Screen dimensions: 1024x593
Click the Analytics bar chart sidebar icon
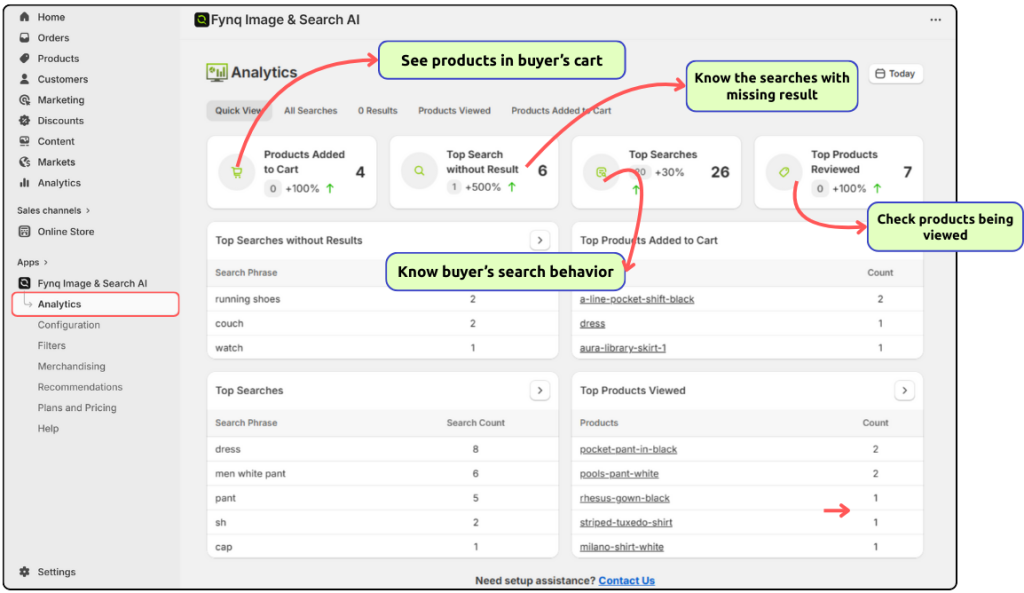pos(24,183)
